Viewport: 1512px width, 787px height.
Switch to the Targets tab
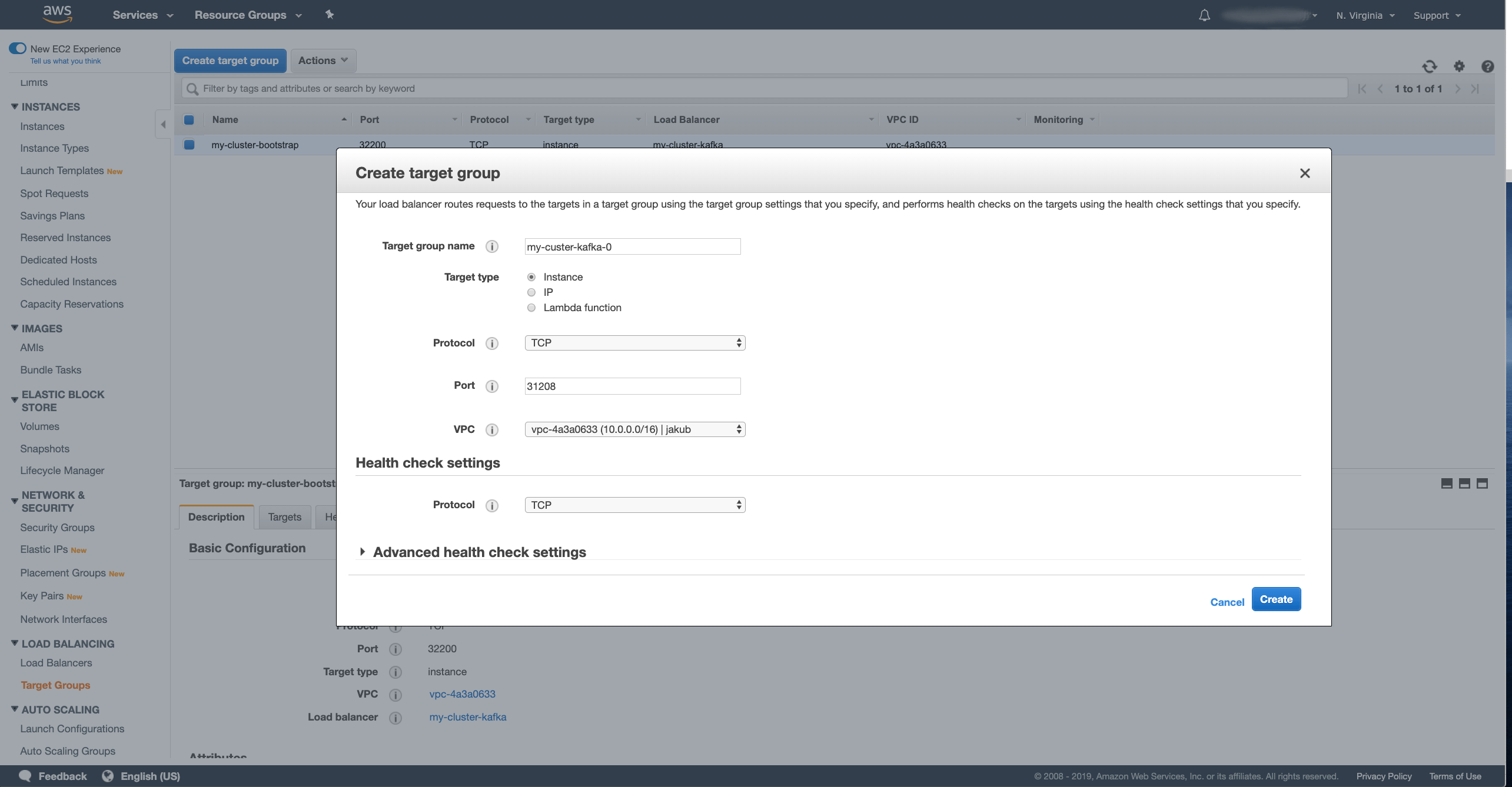tap(285, 517)
